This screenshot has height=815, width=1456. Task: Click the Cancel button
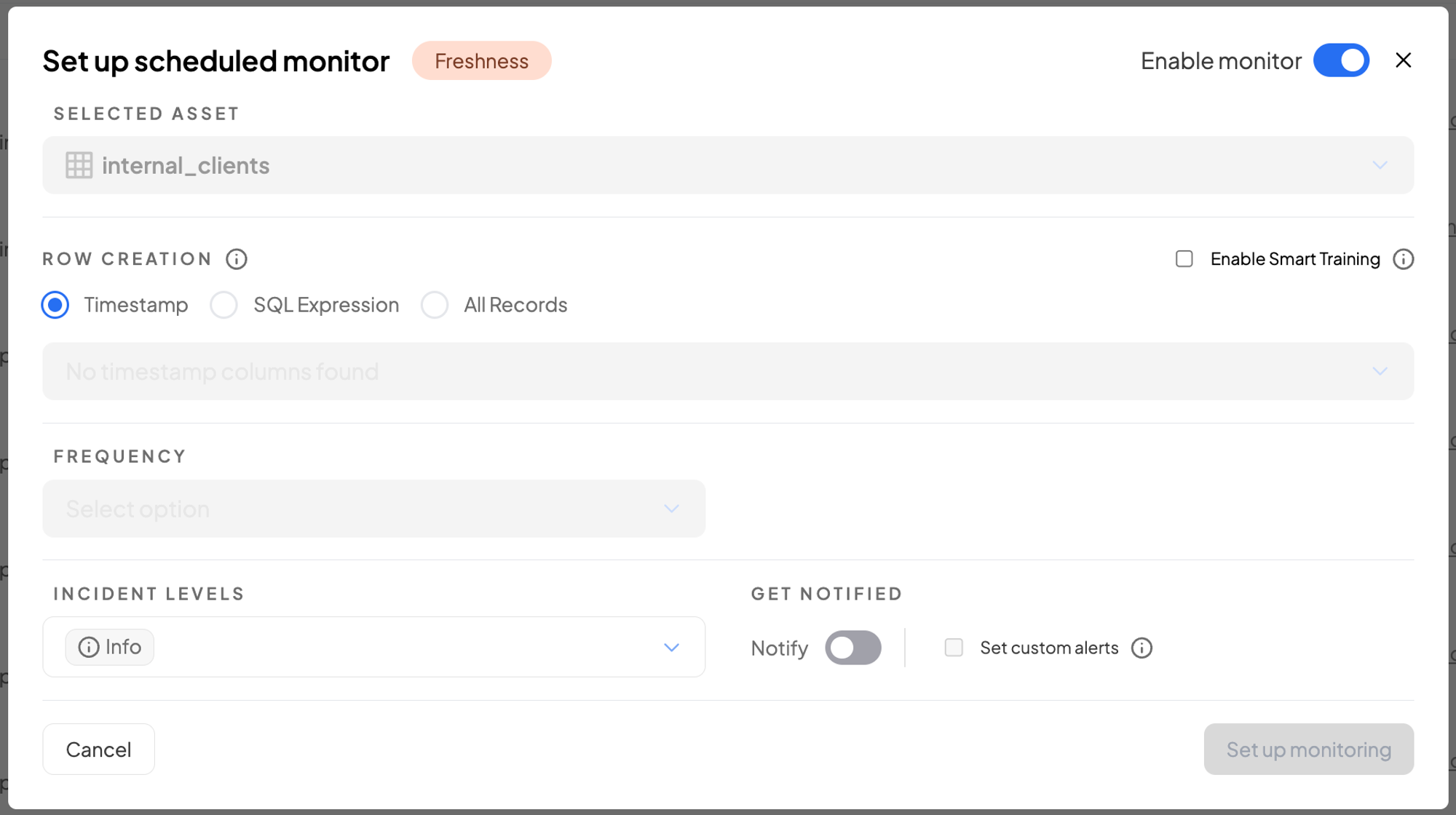tap(98, 749)
